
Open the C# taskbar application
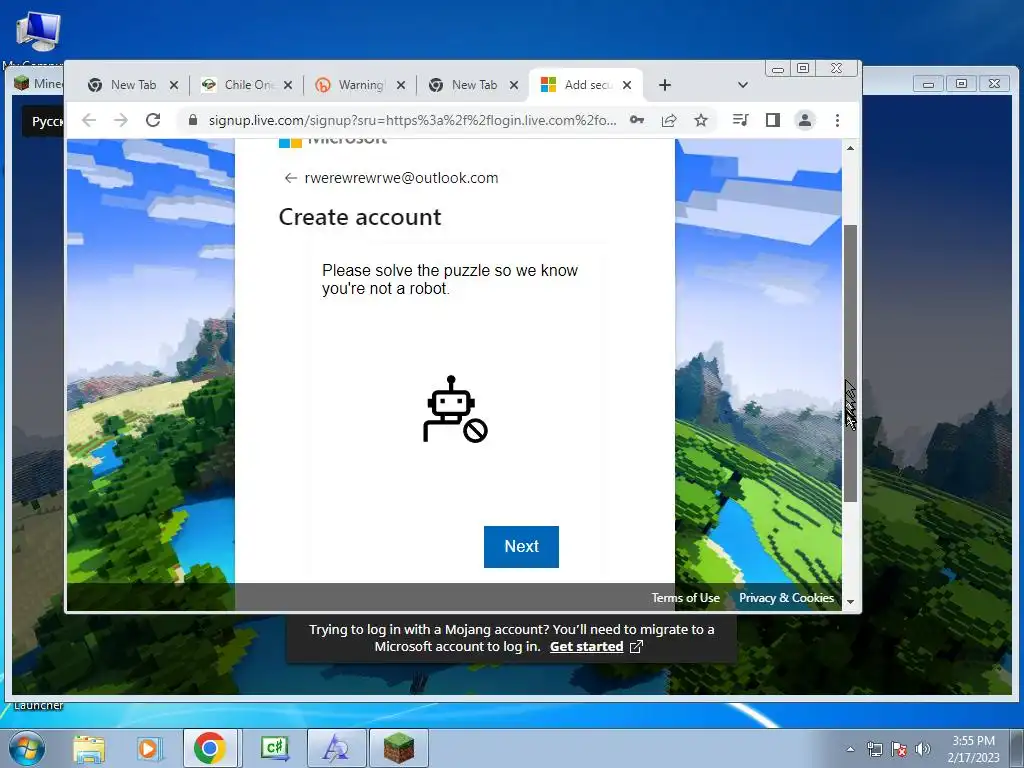[x=275, y=748]
